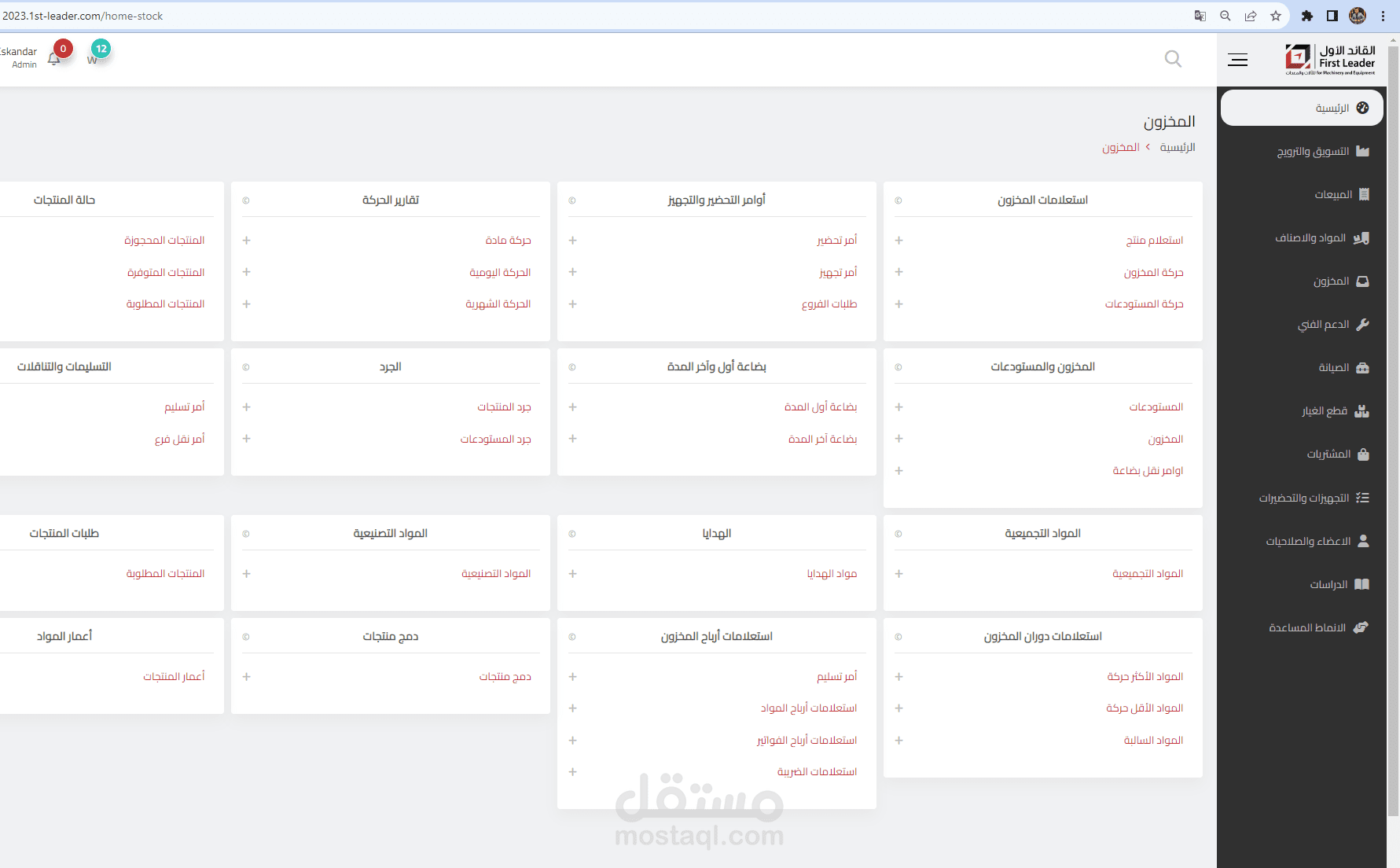Open the browser extensions puzzle icon
Screen dimensions: 1400x868
point(1307,16)
